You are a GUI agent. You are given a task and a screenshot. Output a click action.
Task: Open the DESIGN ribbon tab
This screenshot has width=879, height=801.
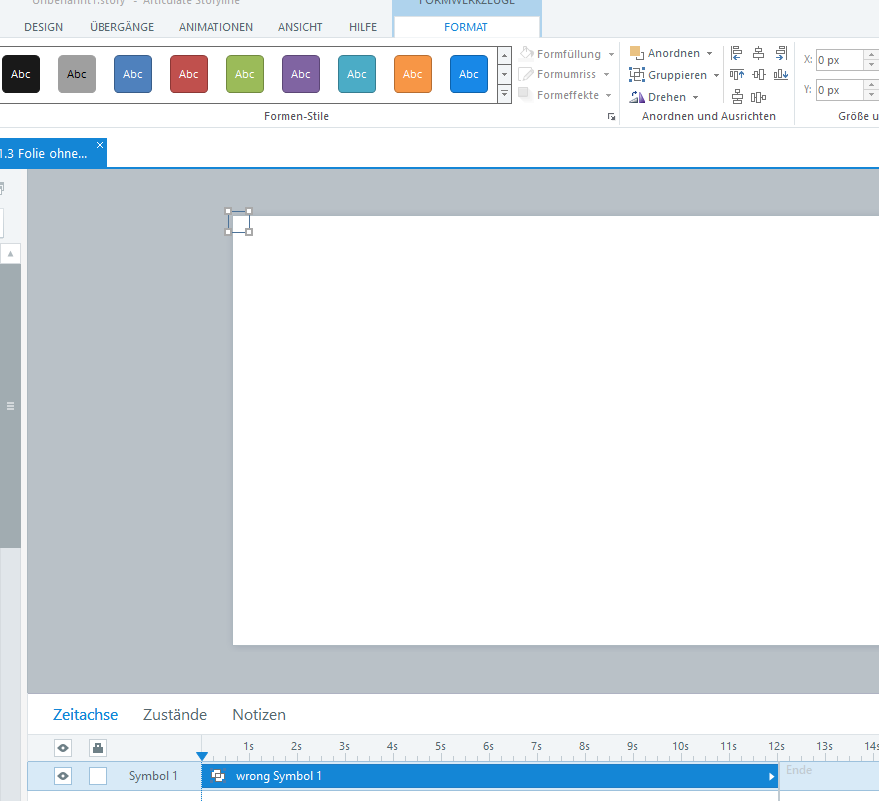pyautogui.click(x=44, y=27)
